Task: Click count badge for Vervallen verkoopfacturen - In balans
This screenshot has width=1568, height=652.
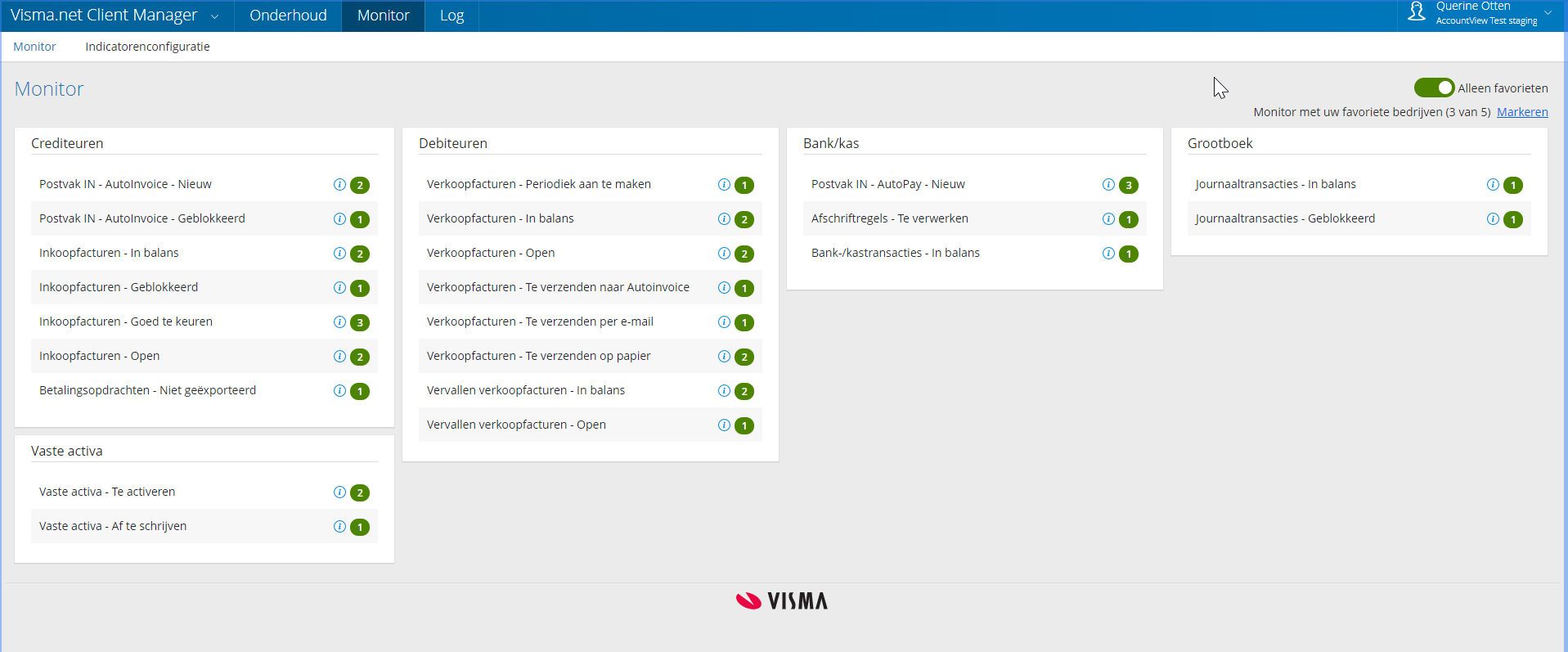Action: (744, 391)
